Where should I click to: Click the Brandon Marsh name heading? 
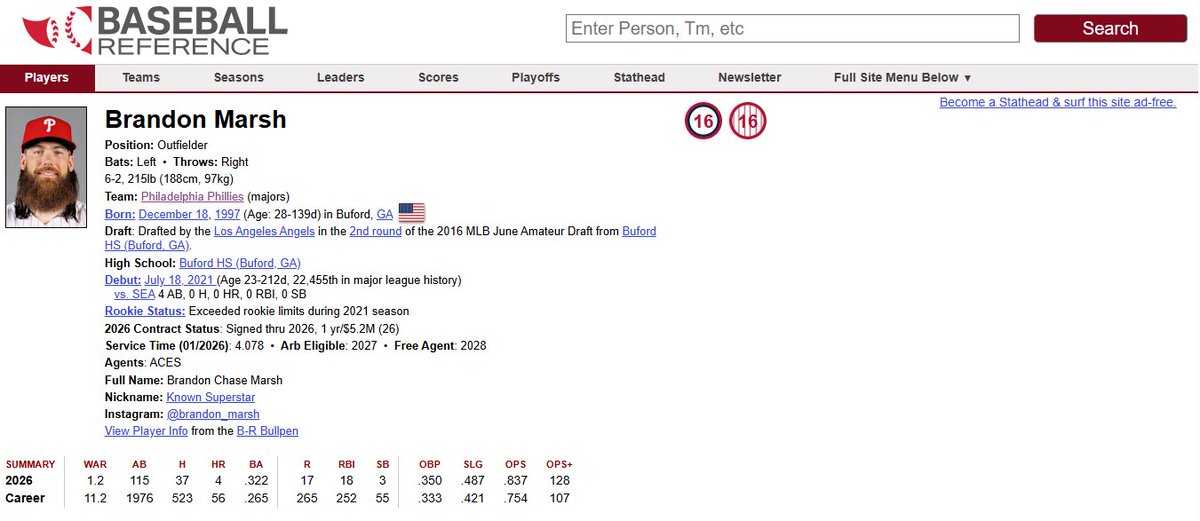click(196, 120)
